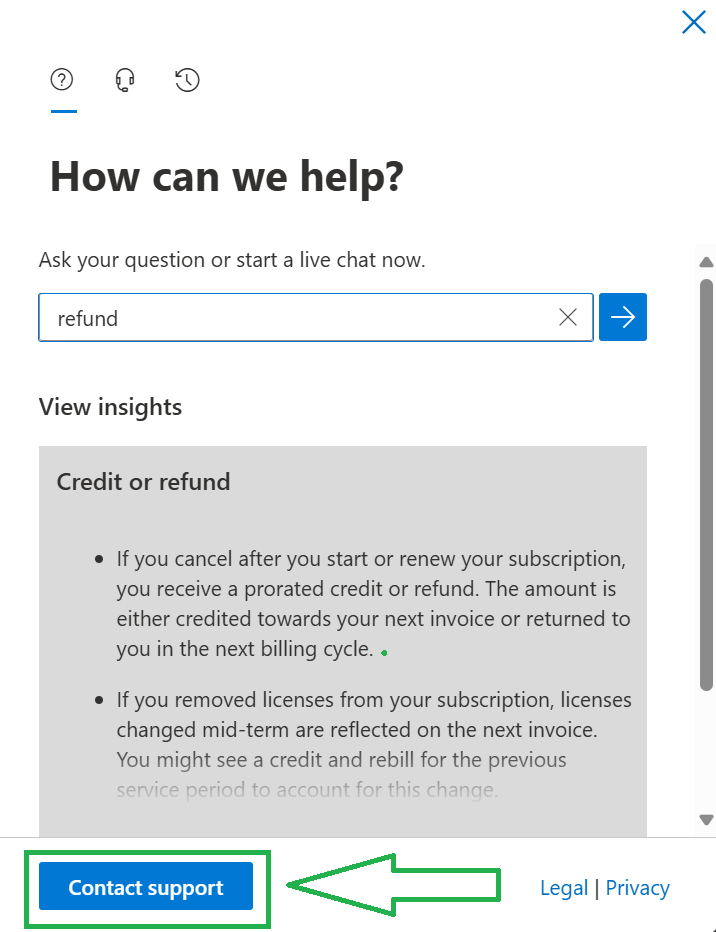Click the scrollbar up arrow

(x=706, y=262)
